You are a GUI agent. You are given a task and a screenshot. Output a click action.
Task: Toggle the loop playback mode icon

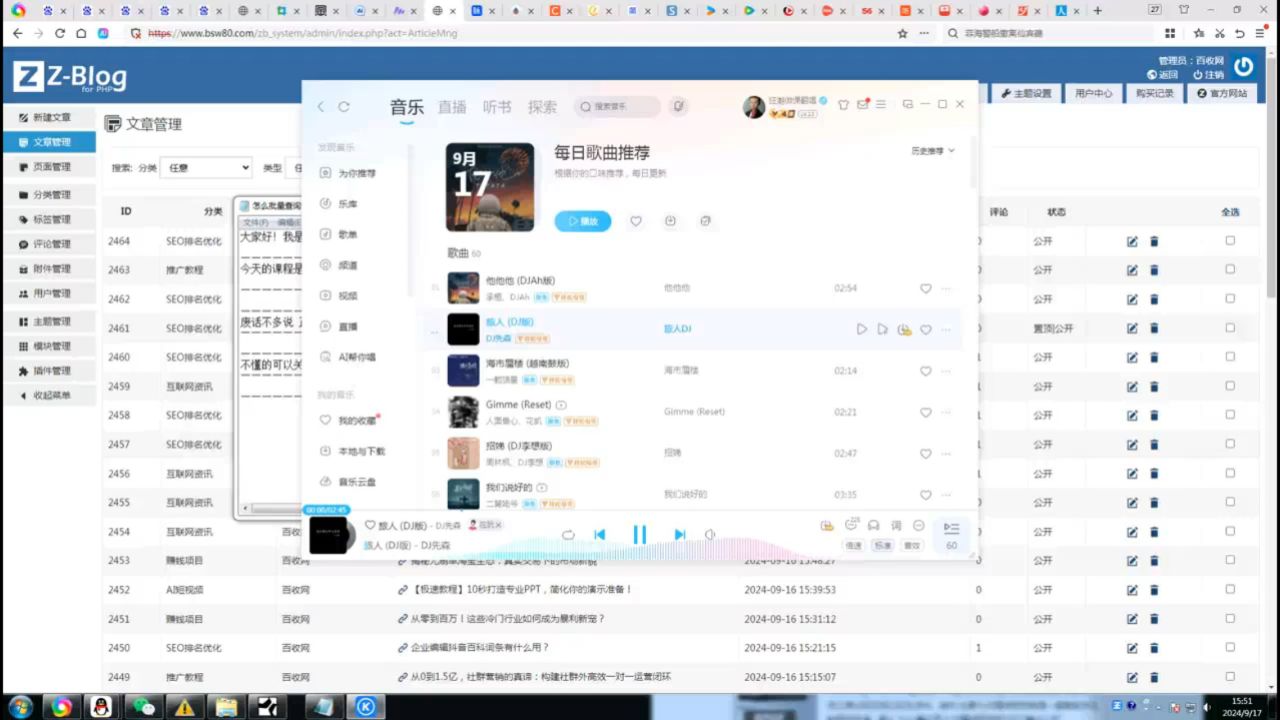(568, 535)
